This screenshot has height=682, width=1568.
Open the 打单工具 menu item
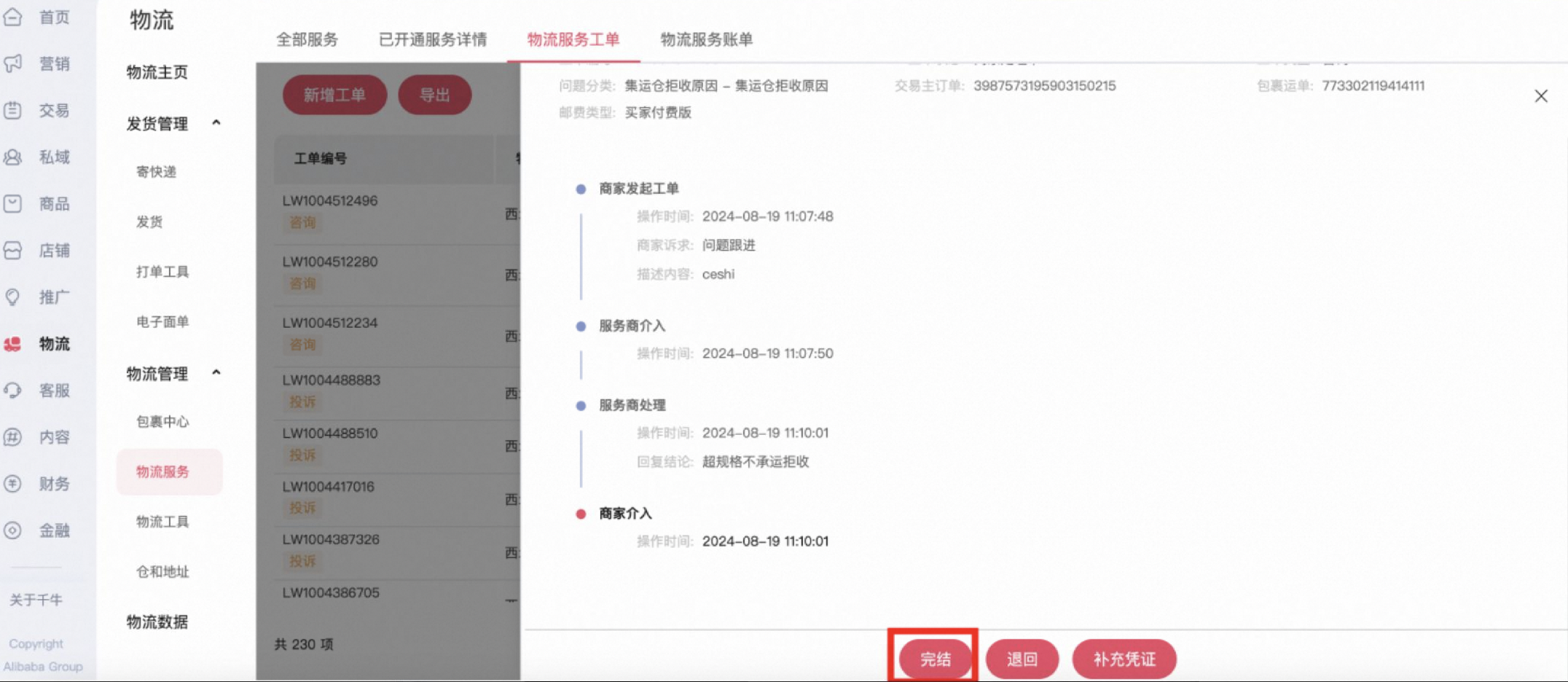click(x=162, y=271)
